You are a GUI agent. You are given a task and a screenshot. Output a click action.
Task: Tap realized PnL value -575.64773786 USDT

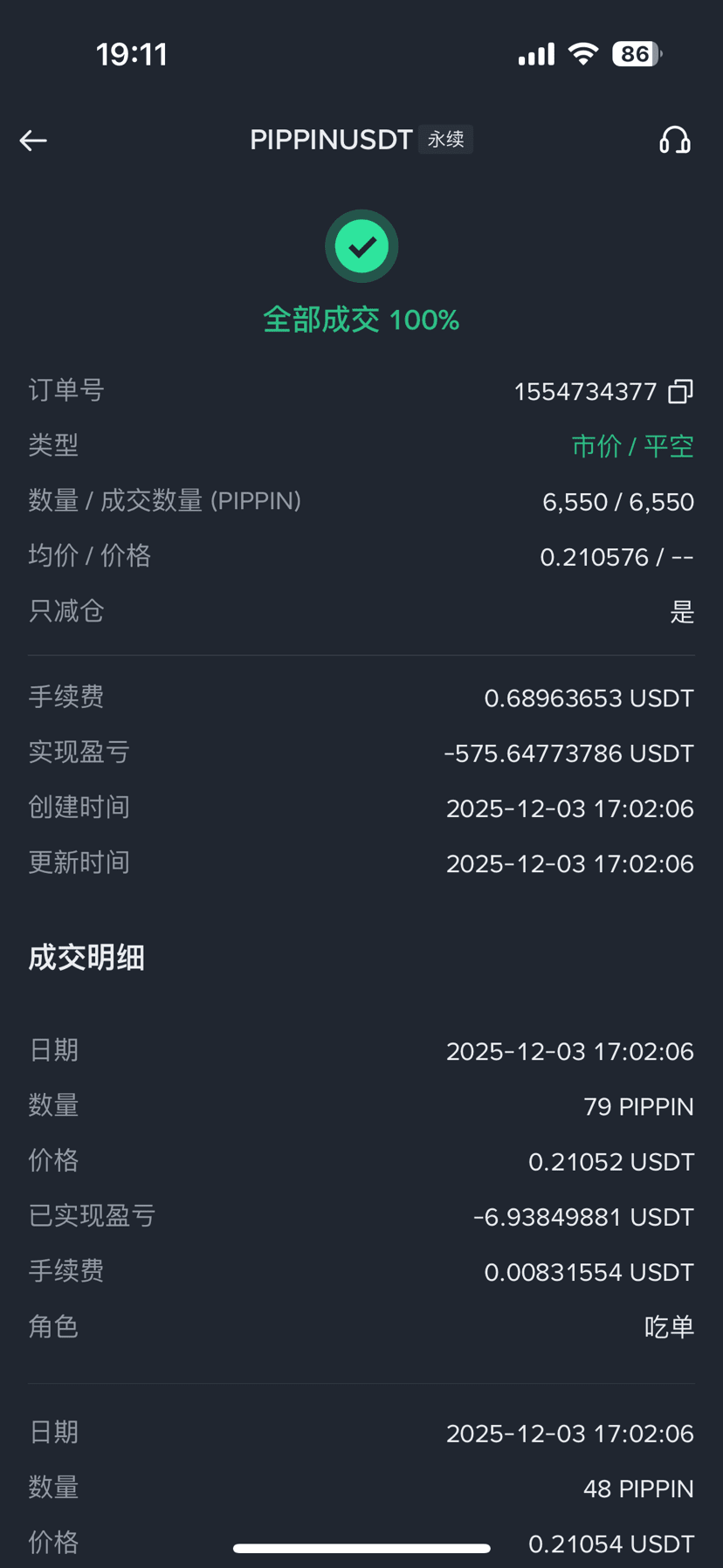click(569, 753)
